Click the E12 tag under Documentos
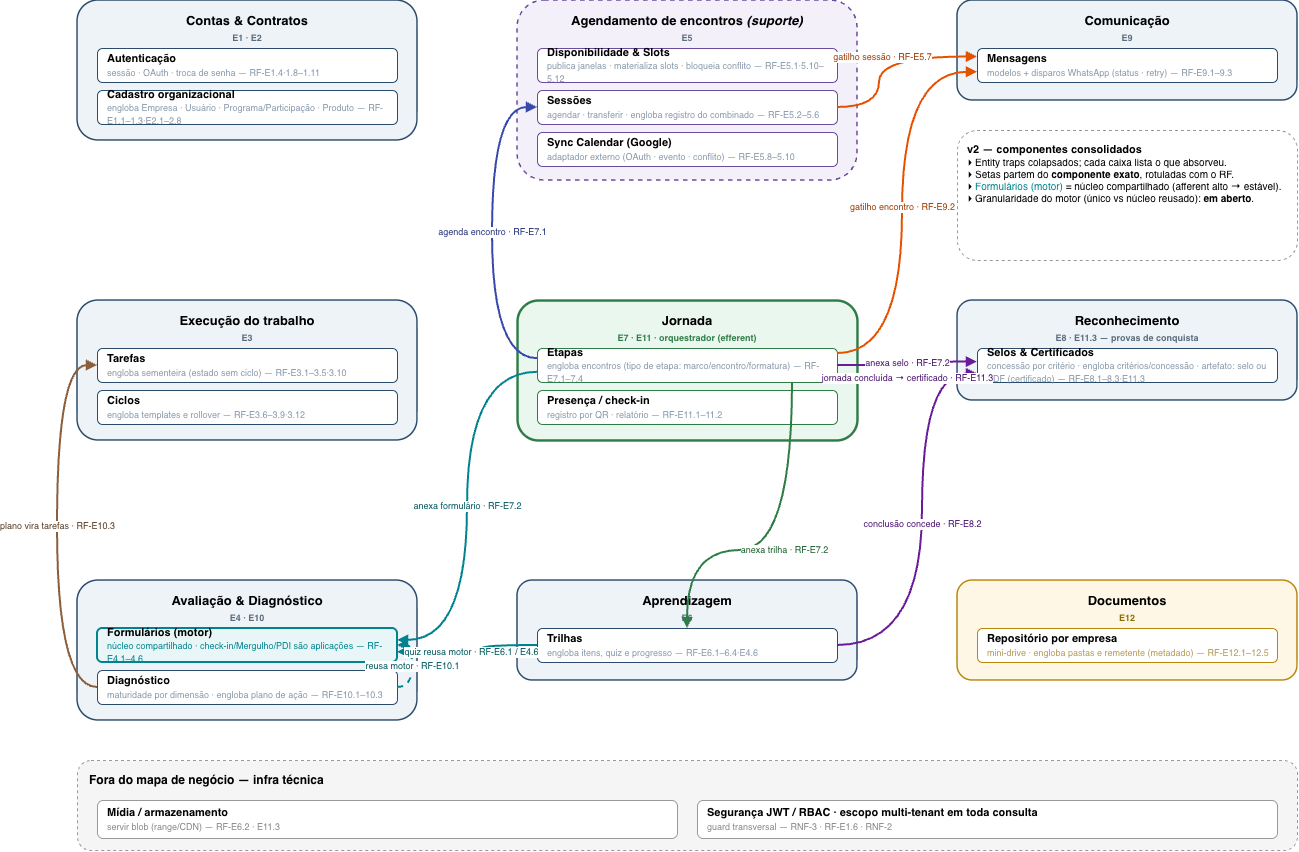This screenshot has height=852, width=1299. pos(1127,618)
